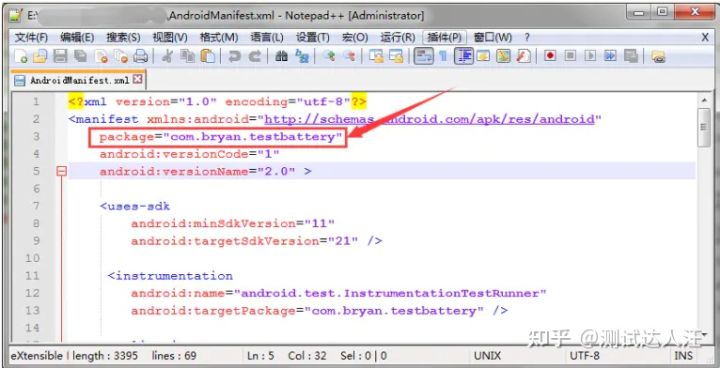Image resolution: width=720 pixels, height=368 pixels.
Task: Click the Paste clipboard icon
Action: (207, 56)
